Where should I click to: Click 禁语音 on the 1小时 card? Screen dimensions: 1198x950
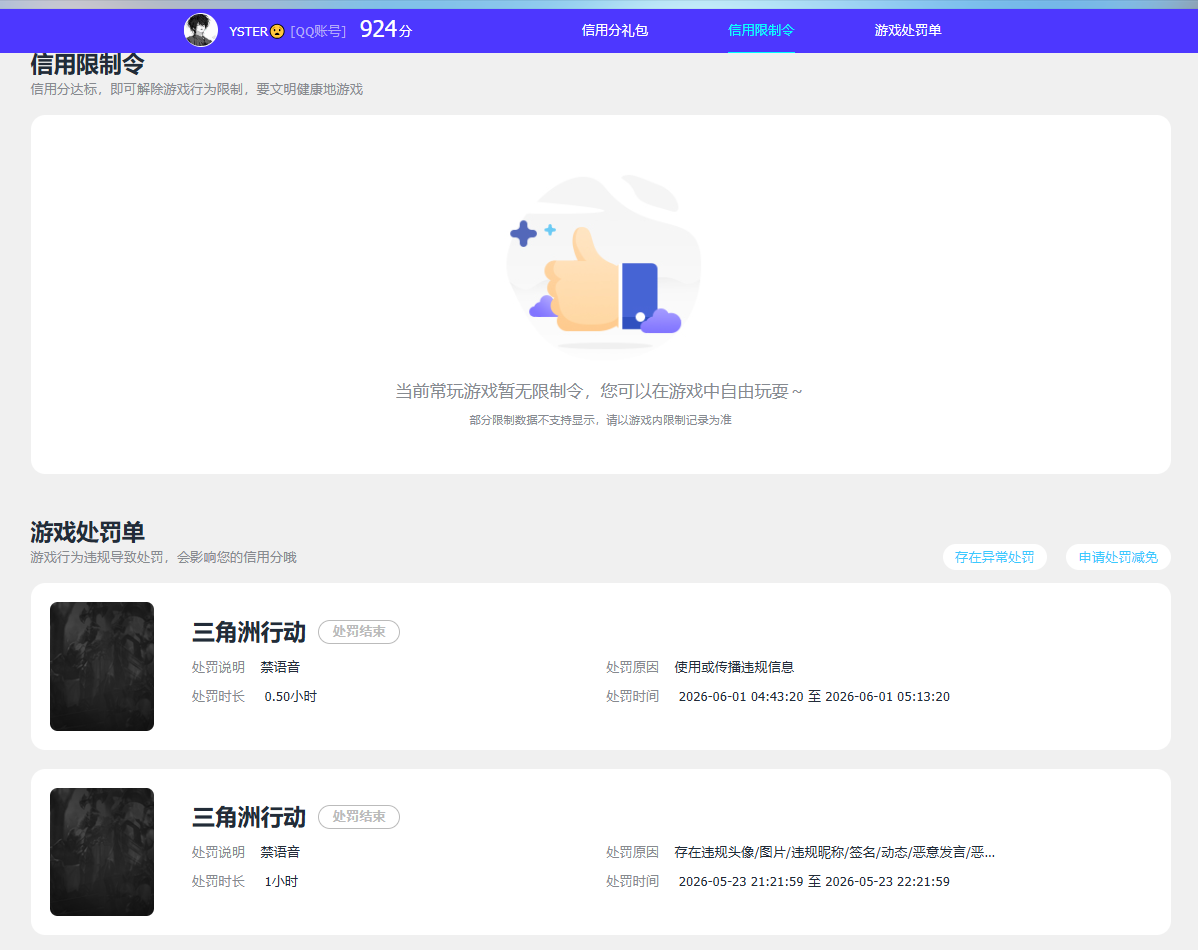click(x=280, y=852)
